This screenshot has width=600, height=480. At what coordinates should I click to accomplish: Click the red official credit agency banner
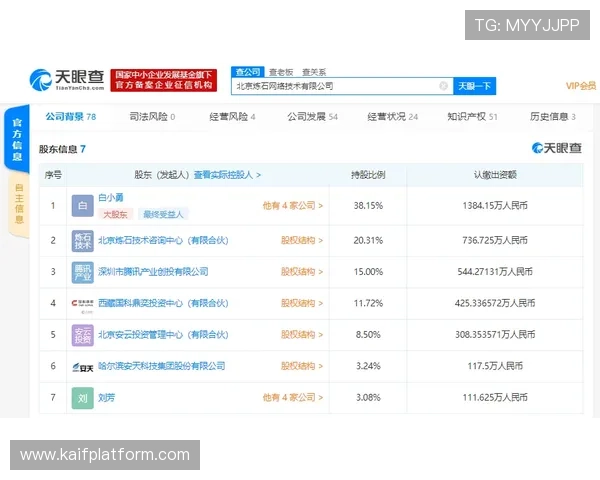pos(164,80)
